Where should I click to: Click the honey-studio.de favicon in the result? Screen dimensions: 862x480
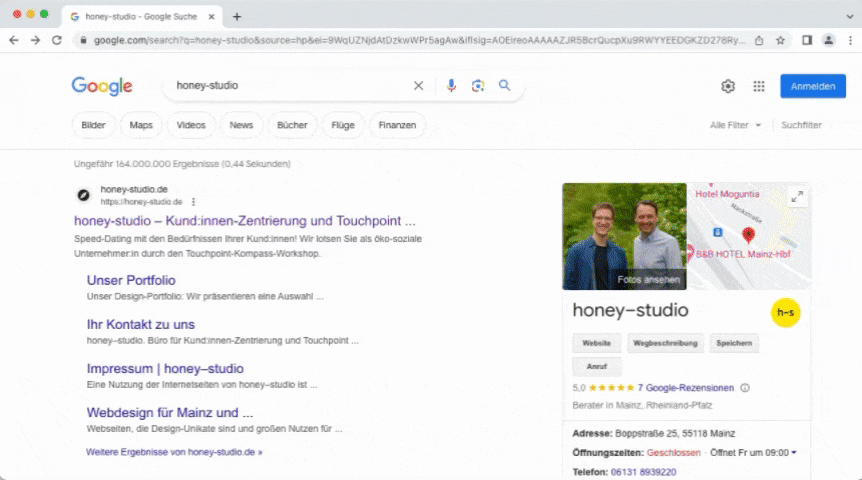[83, 195]
